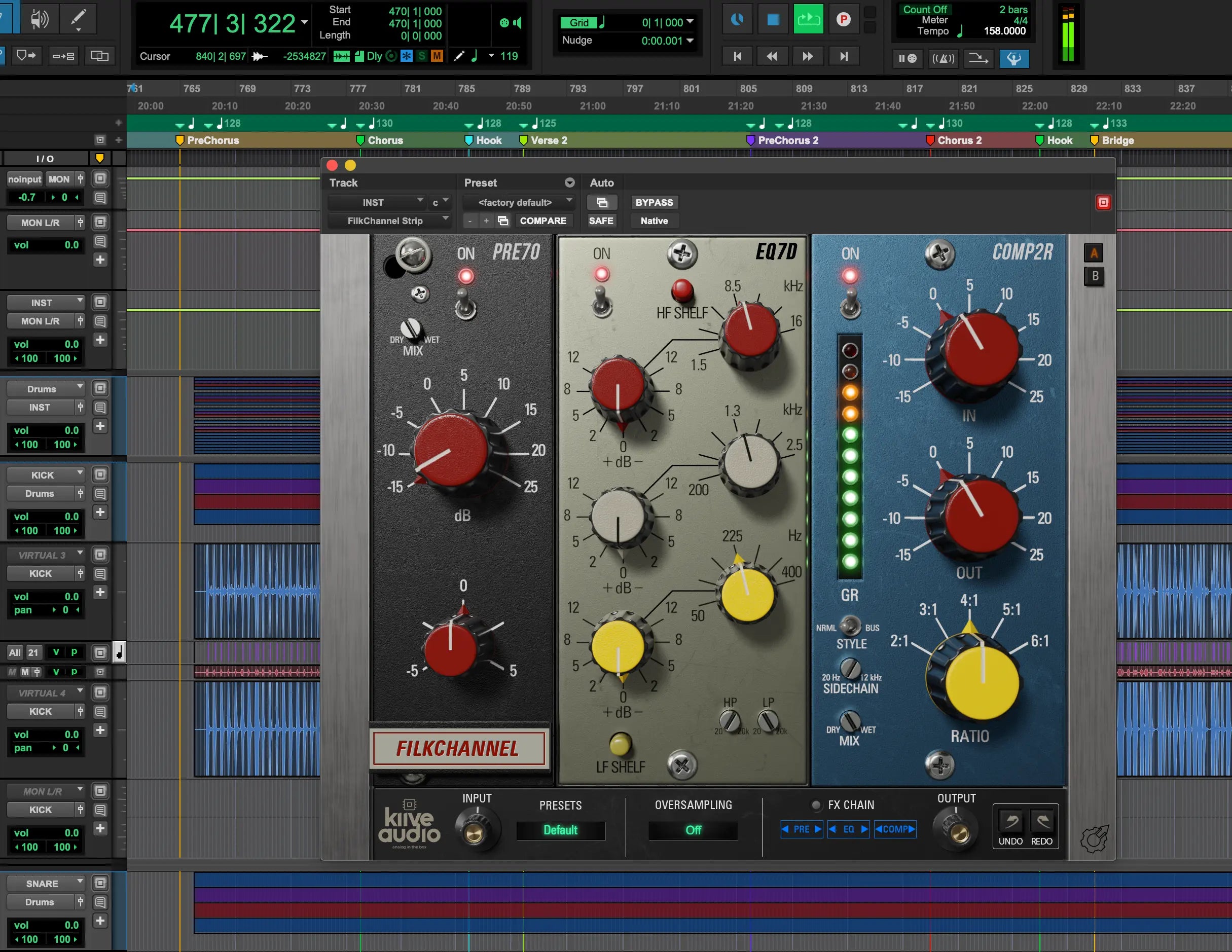1232x952 pixels.
Task: Click the Undo arrow in FilkChannel
Action: pos(1011,822)
